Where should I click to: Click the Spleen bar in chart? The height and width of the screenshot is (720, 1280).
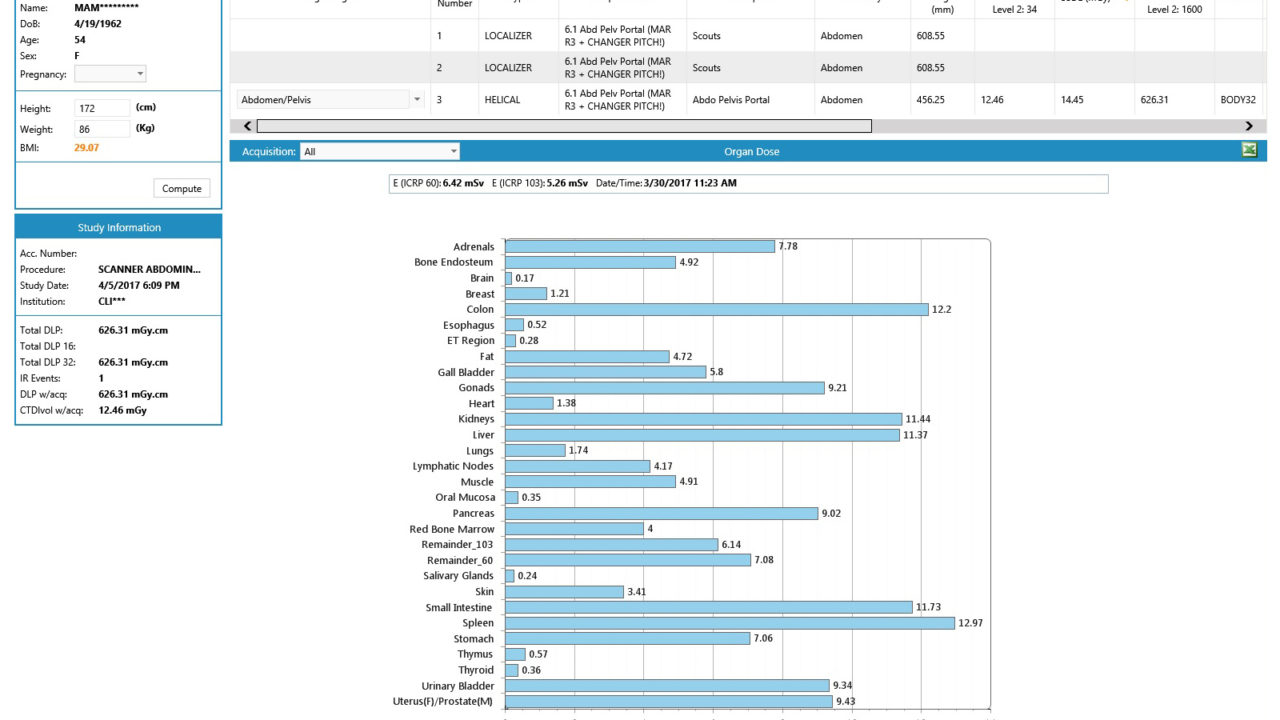730,623
